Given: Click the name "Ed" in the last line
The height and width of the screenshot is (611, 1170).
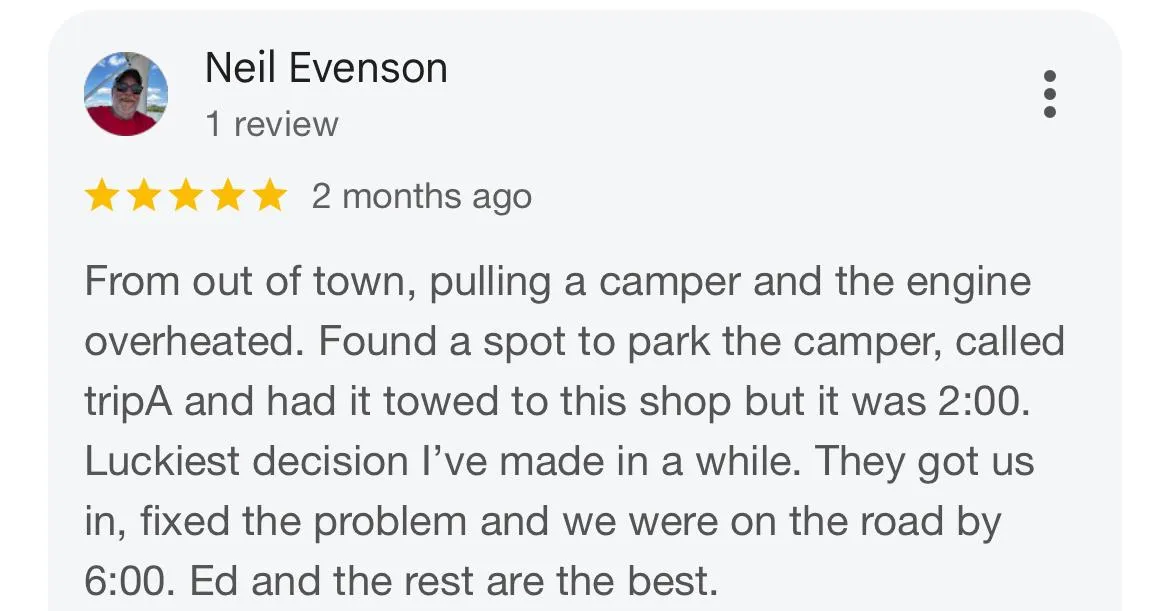Looking at the screenshot, I should pos(214,581).
